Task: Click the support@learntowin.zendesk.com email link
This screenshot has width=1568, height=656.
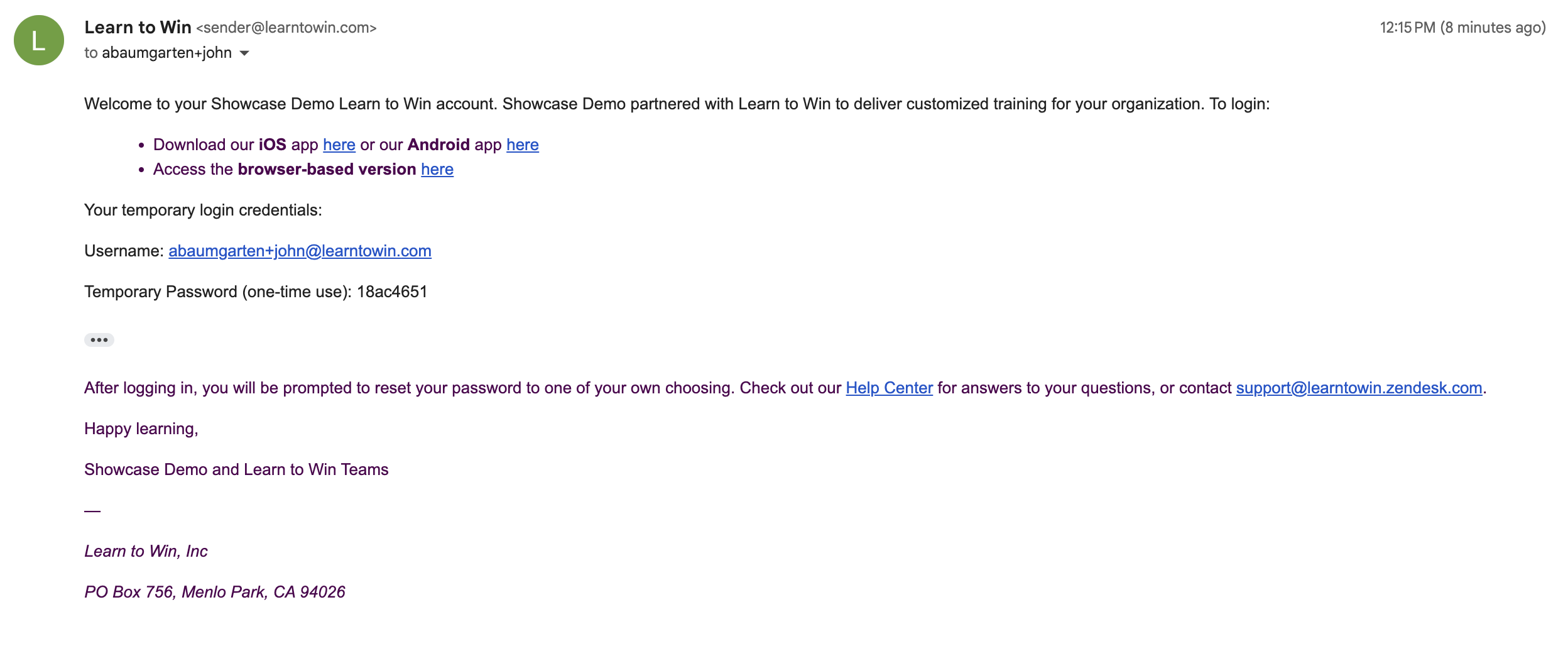Action: 1359,388
